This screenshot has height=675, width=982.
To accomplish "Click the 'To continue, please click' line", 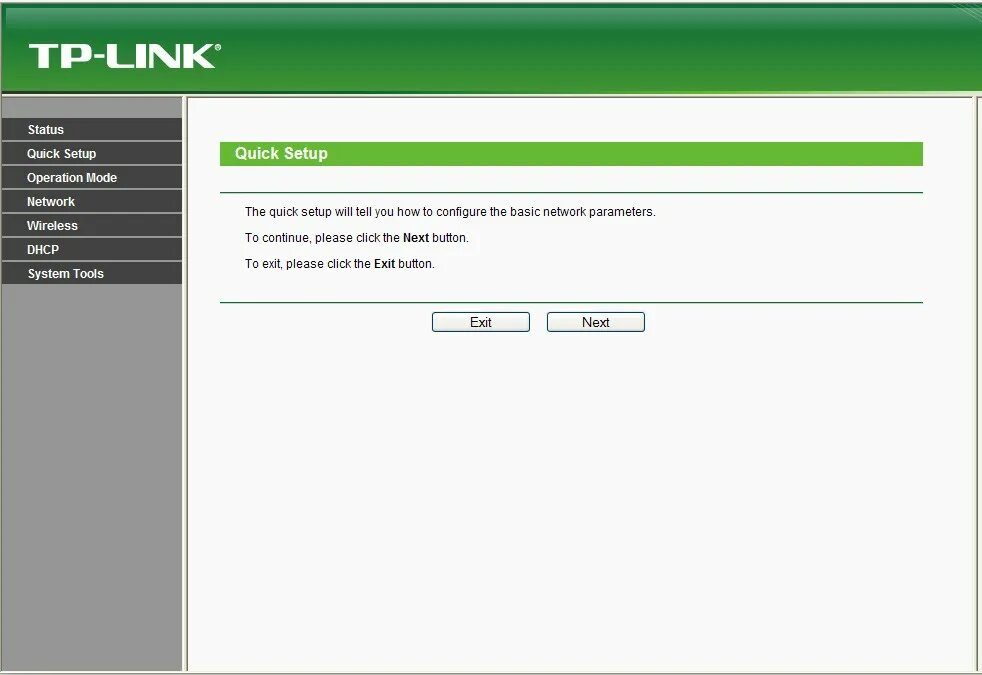I will click(x=356, y=238).
